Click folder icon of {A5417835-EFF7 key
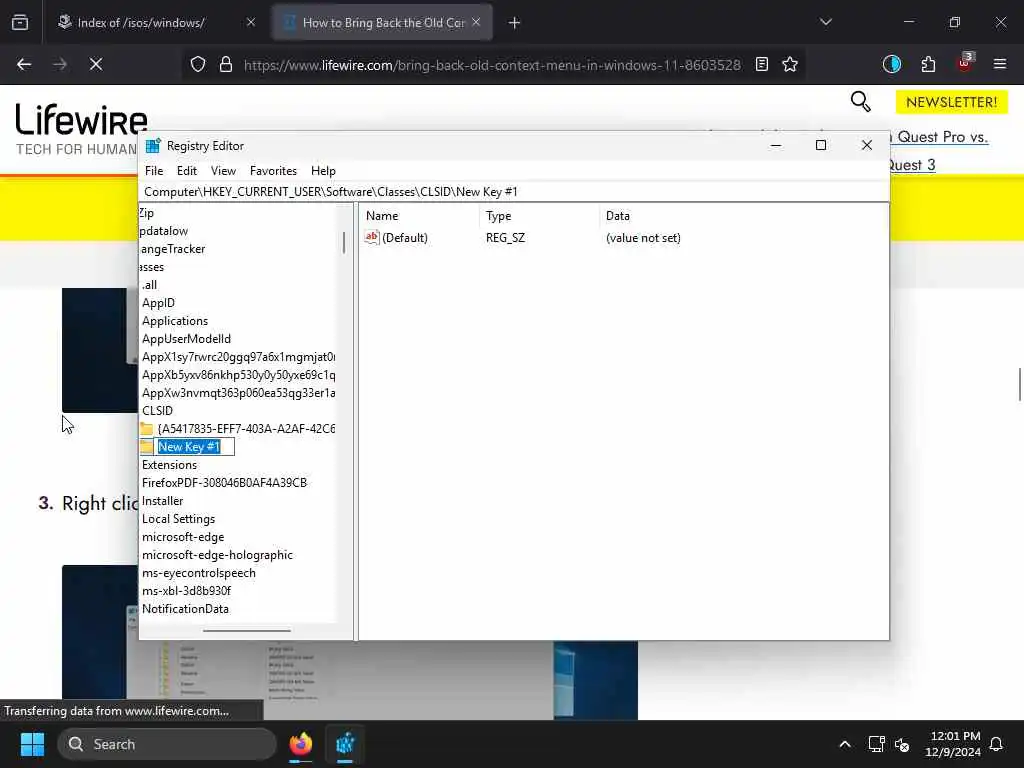 146,429
